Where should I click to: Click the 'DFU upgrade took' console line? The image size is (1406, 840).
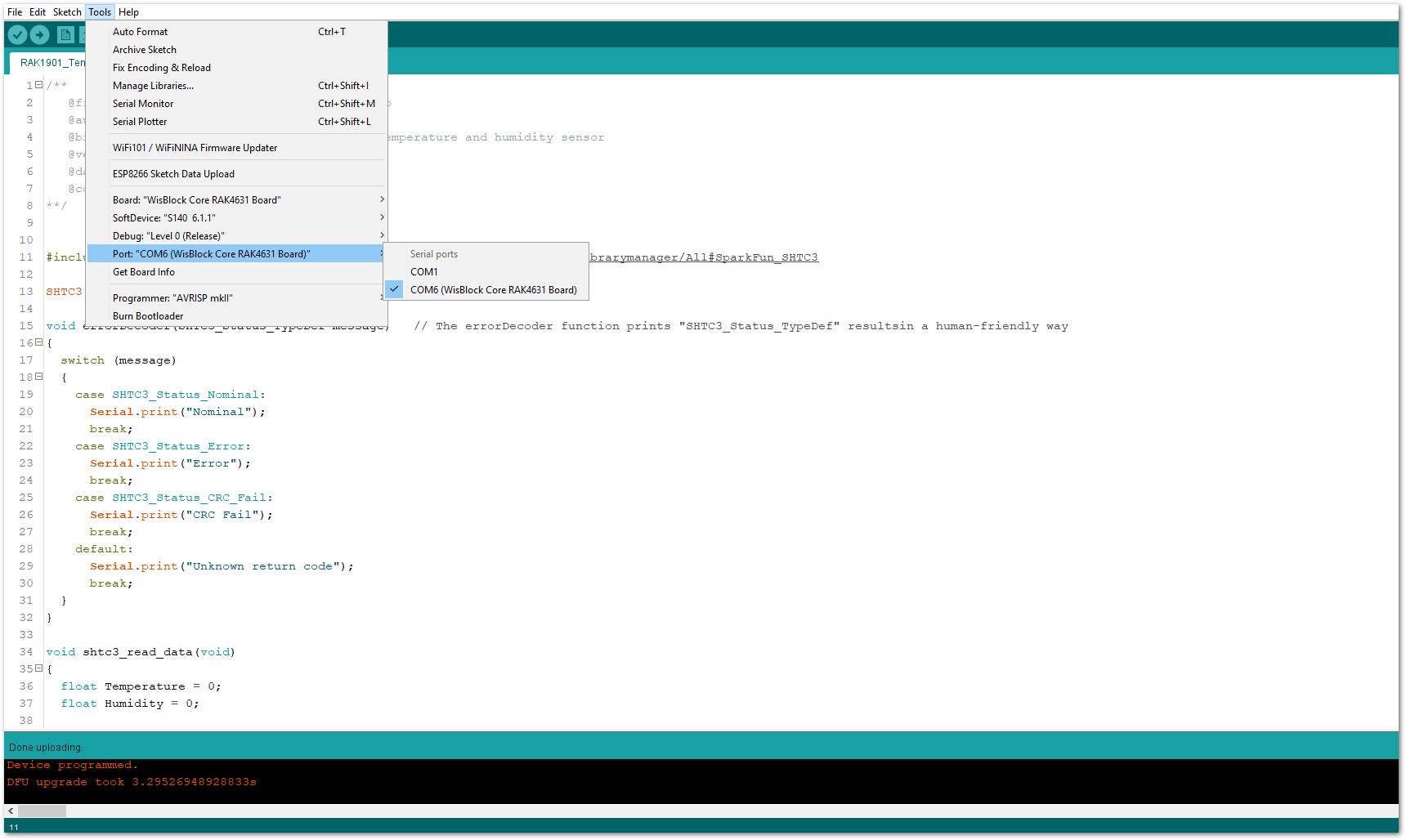click(132, 783)
